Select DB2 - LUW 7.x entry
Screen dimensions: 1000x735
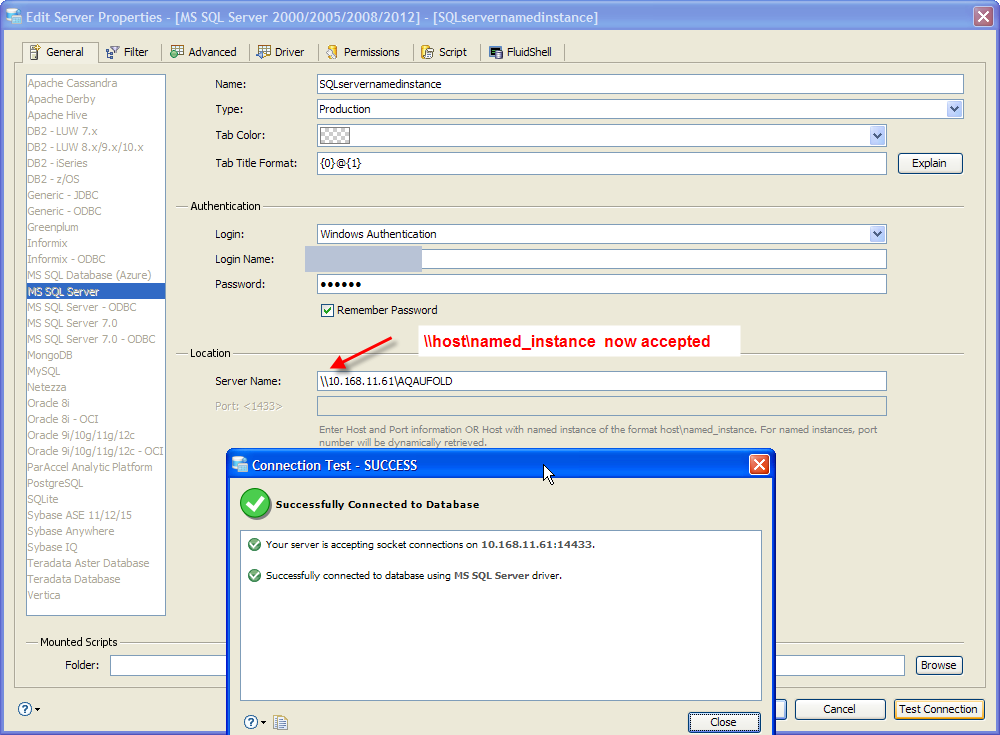pos(62,131)
